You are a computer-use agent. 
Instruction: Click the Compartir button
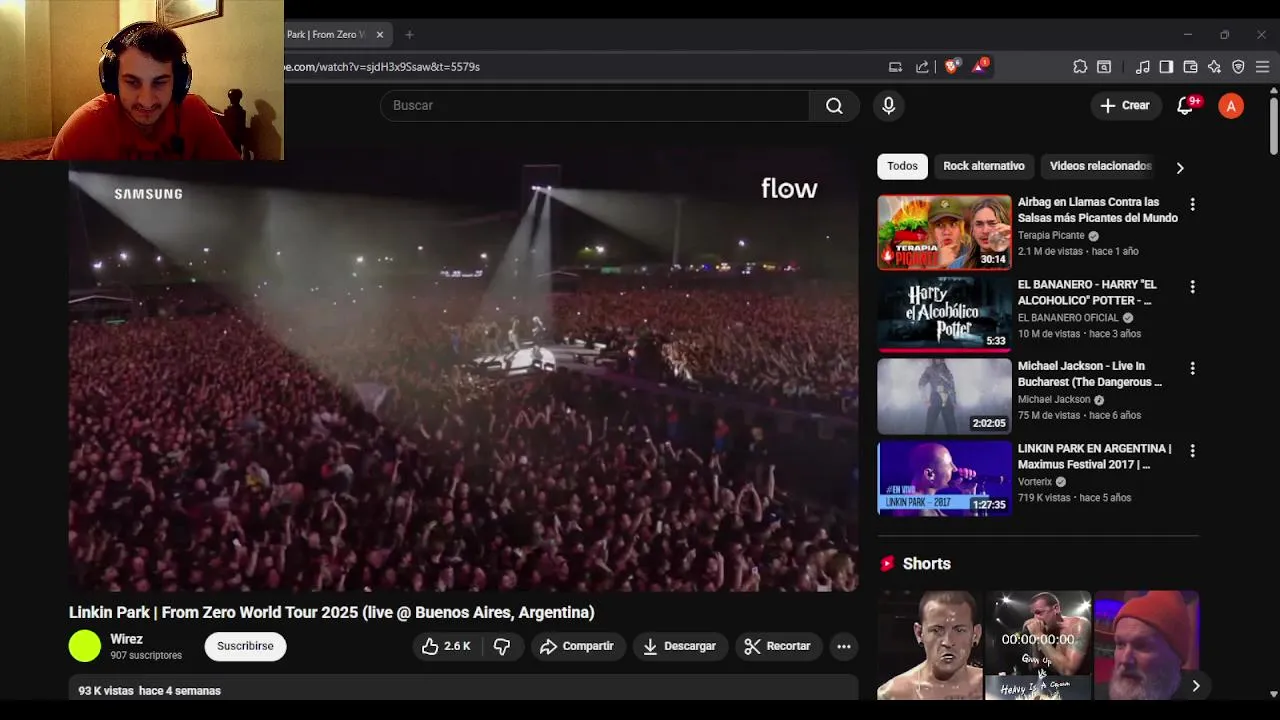coord(577,646)
